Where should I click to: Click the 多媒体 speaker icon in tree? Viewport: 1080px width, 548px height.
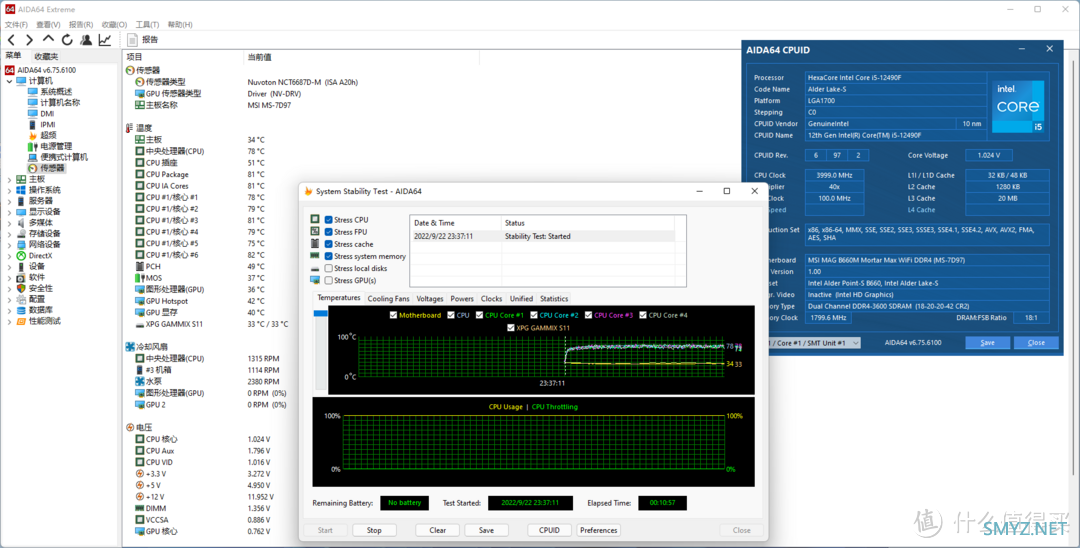point(21,223)
